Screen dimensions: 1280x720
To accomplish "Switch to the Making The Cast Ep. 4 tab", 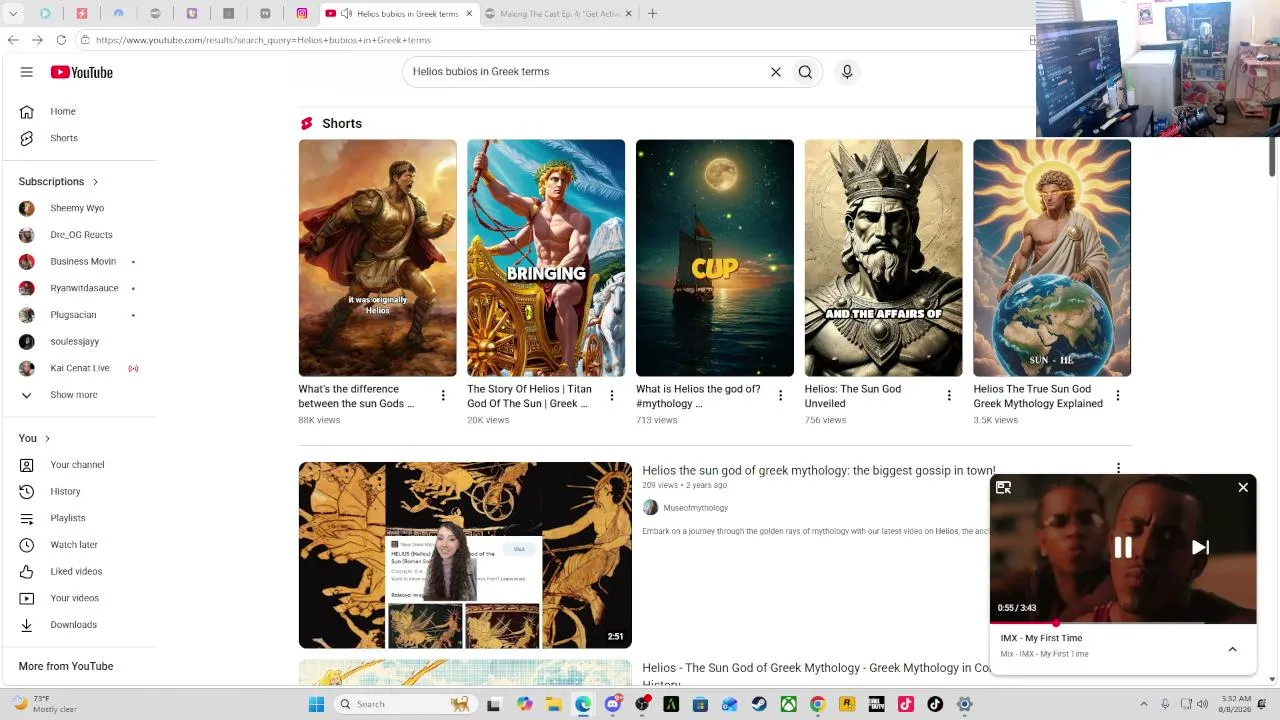I will click(x=556, y=14).
